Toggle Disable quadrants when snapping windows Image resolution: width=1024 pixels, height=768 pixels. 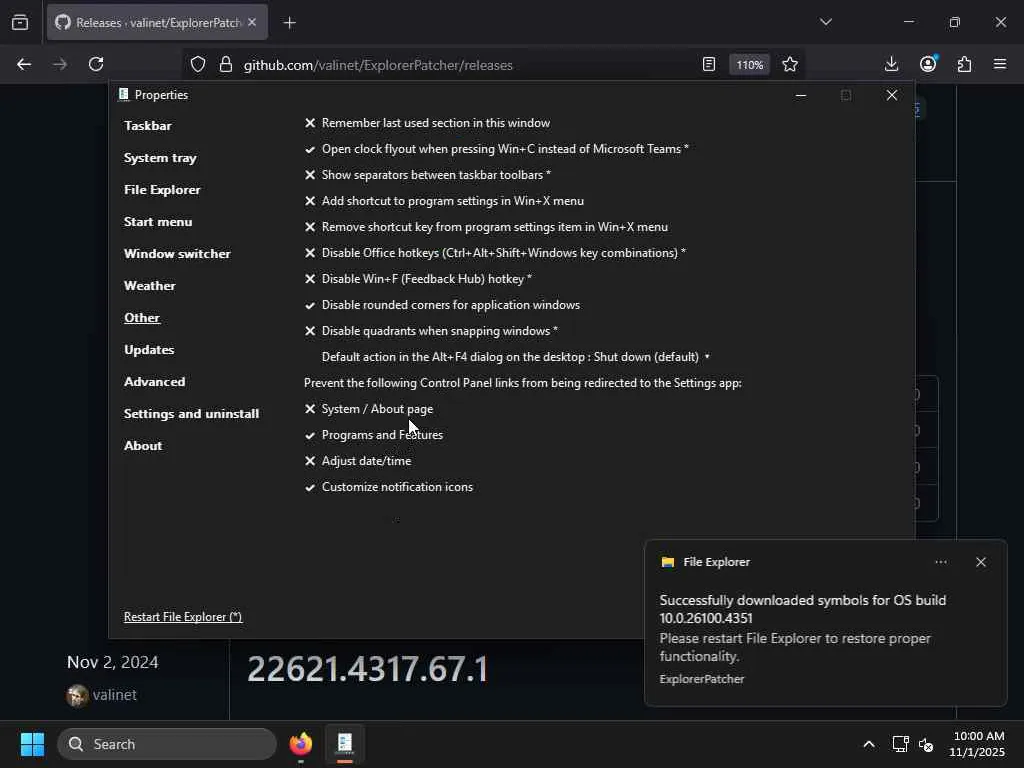[431, 331]
